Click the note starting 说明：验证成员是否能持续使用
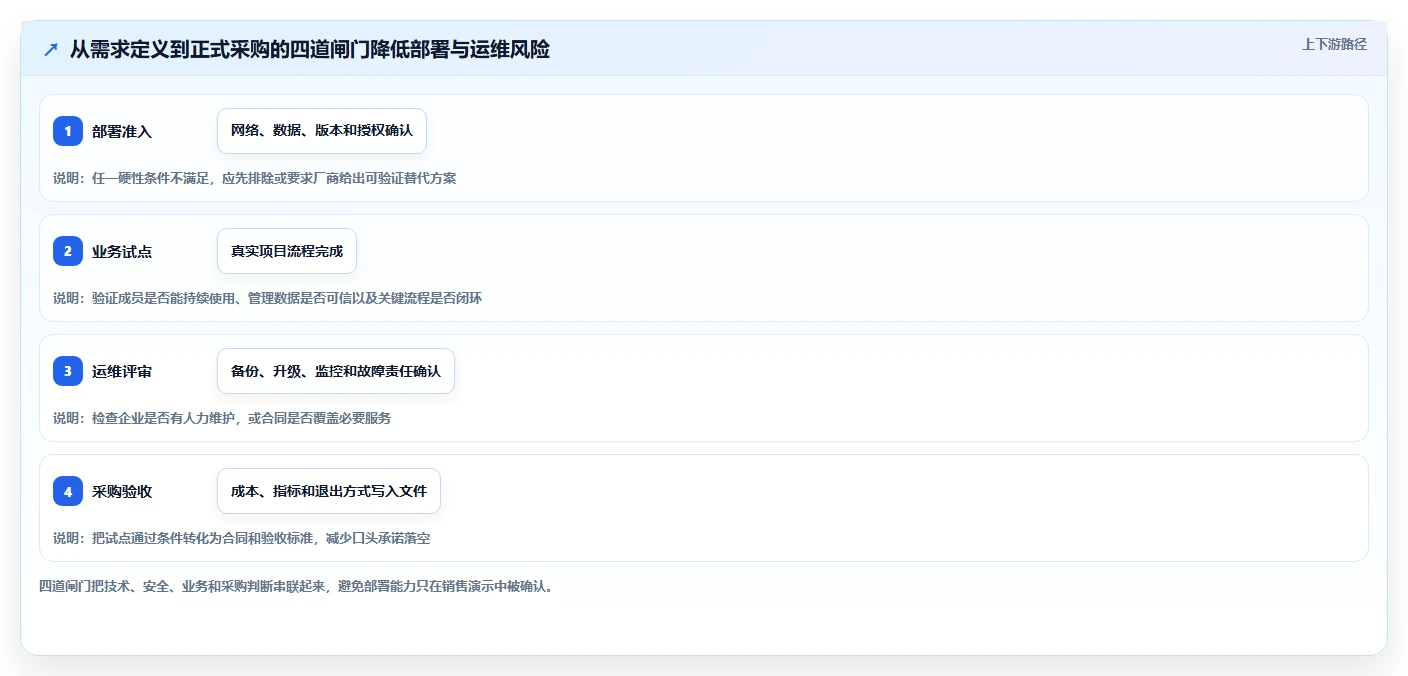1408x676 pixels. click(268, 298)
